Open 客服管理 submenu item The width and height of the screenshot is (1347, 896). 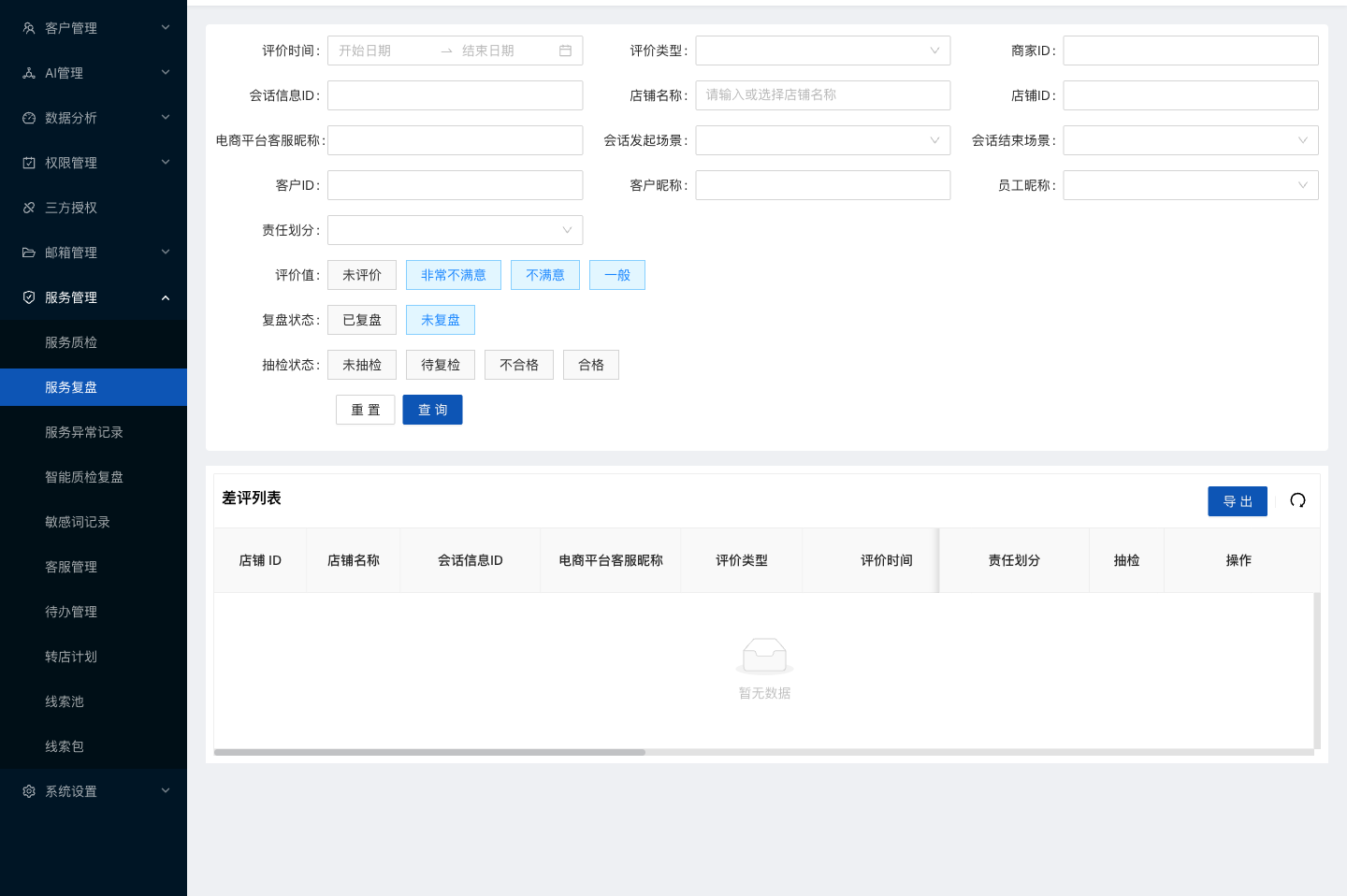94,567
